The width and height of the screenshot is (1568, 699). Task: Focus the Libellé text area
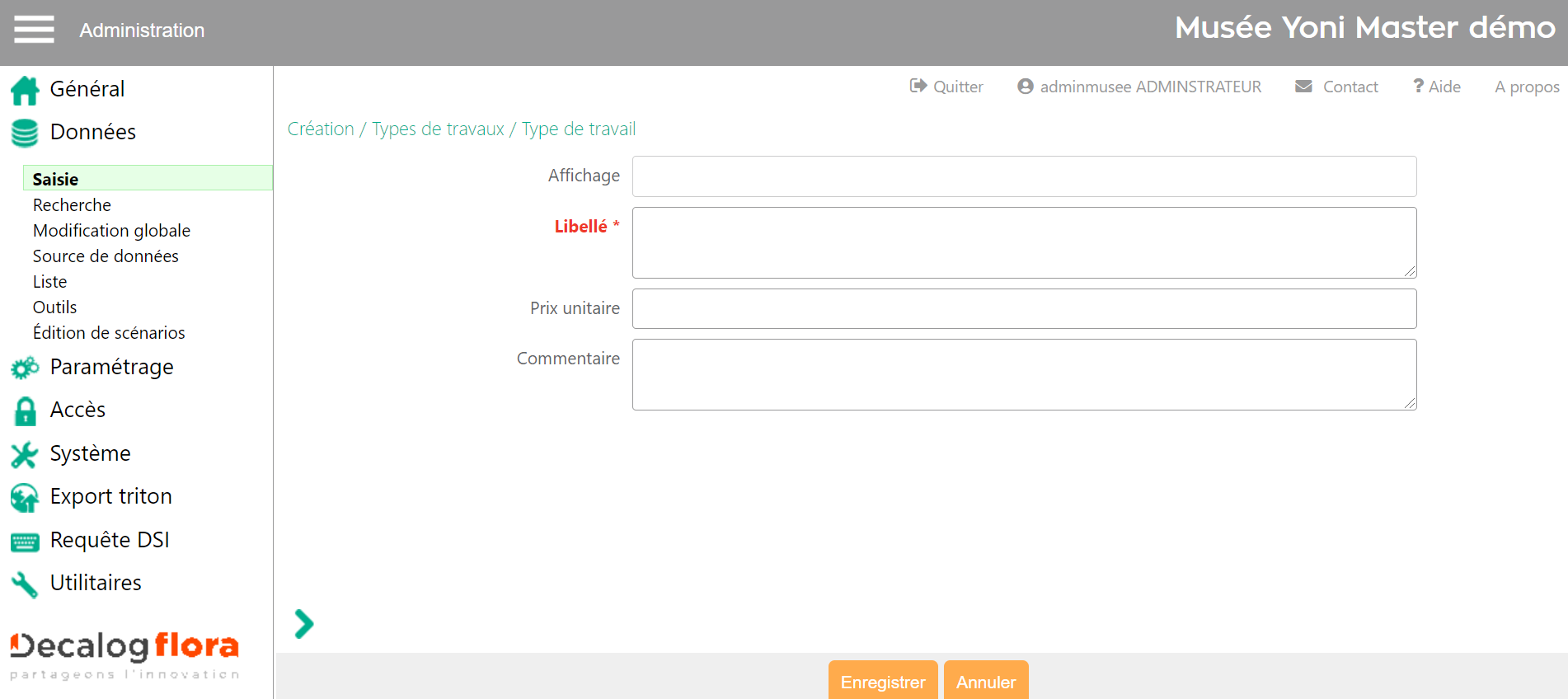(1024, 242)
